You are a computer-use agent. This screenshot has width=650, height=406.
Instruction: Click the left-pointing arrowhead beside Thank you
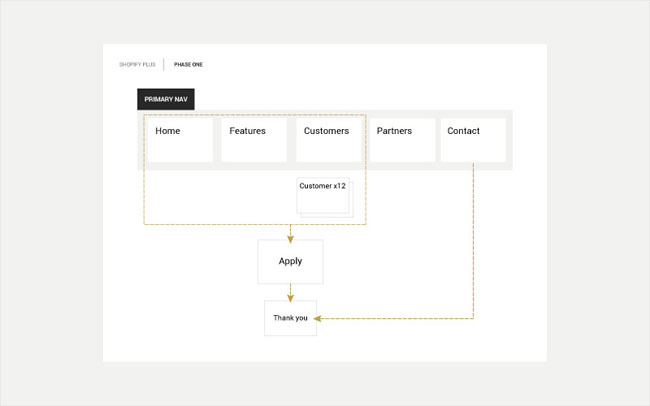(x=320, y=318)
